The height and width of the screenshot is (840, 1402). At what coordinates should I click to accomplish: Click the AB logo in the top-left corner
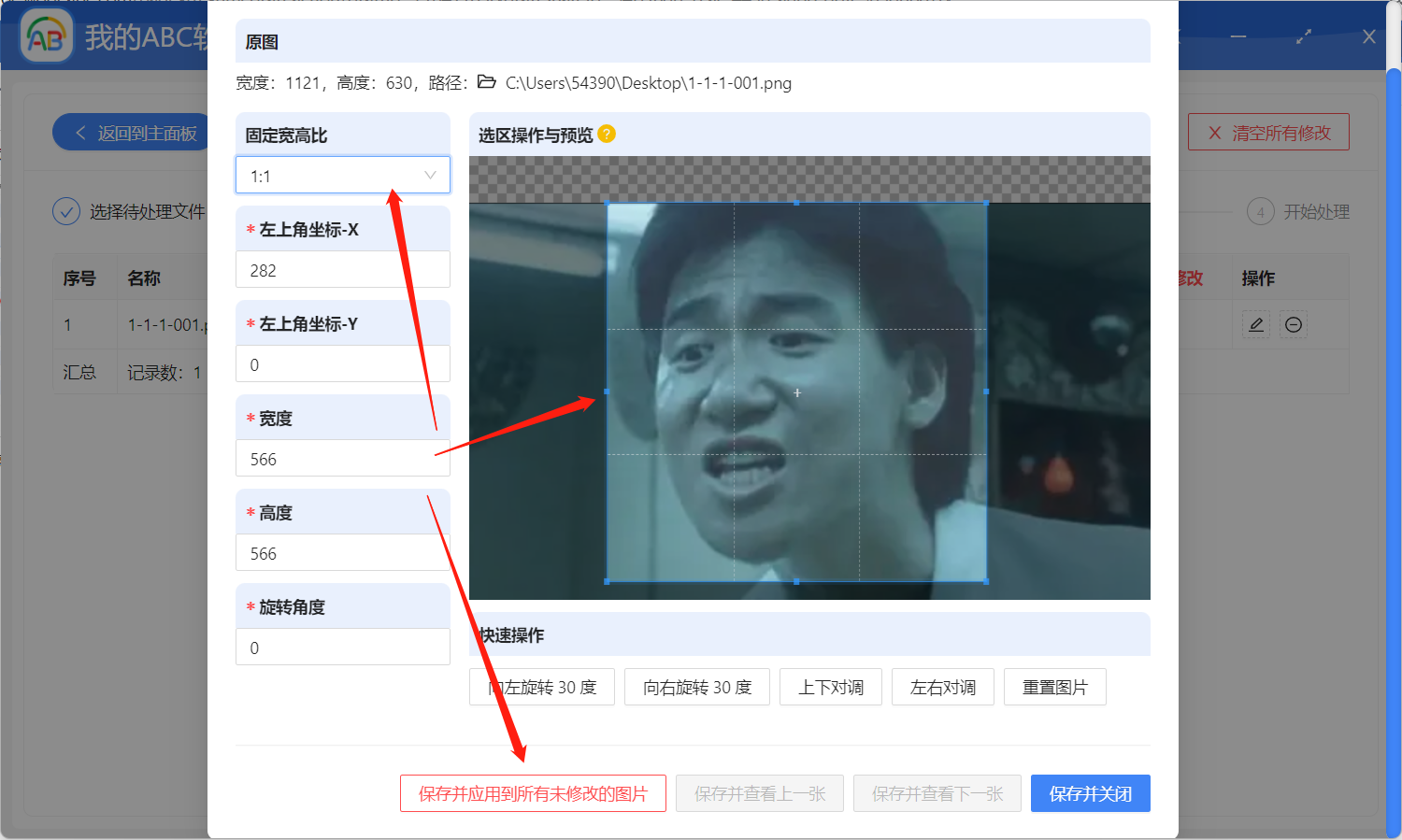point(46,36)
